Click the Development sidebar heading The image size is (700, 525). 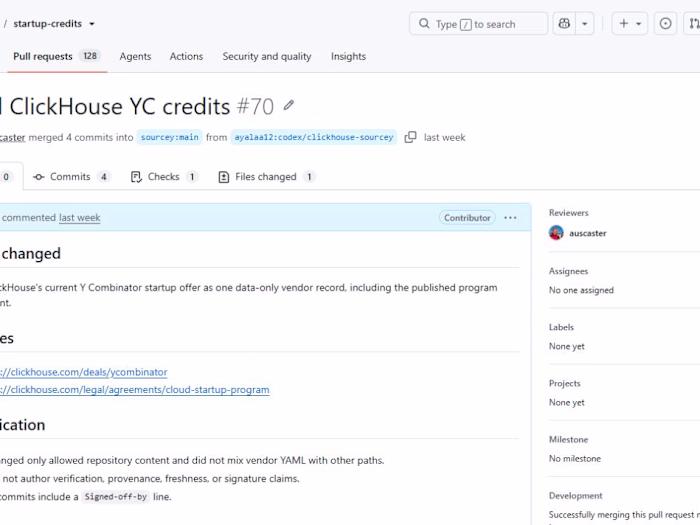click(x=575, y=496)
